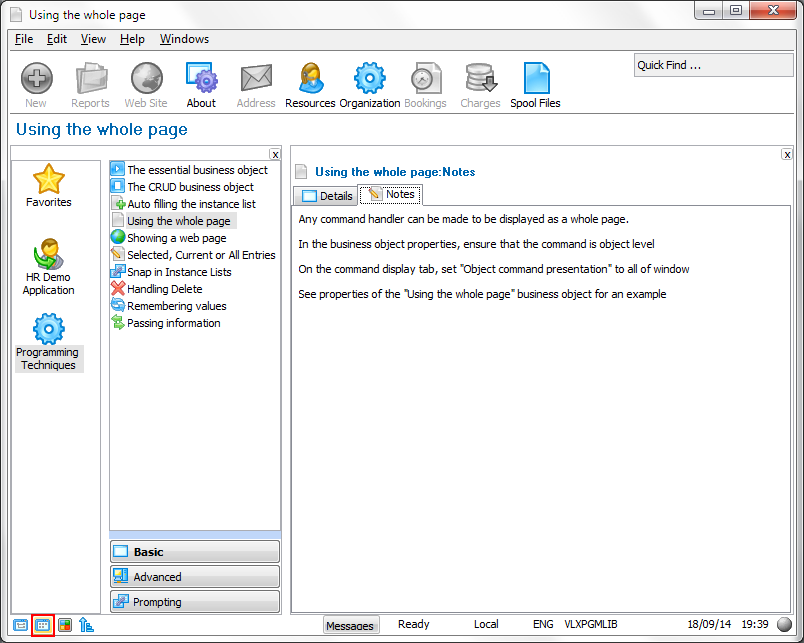Image resolution: width=804 pixels, height=643 pixels.
Task: Click the New toolbar icon
Action: (x=36, y=79)
